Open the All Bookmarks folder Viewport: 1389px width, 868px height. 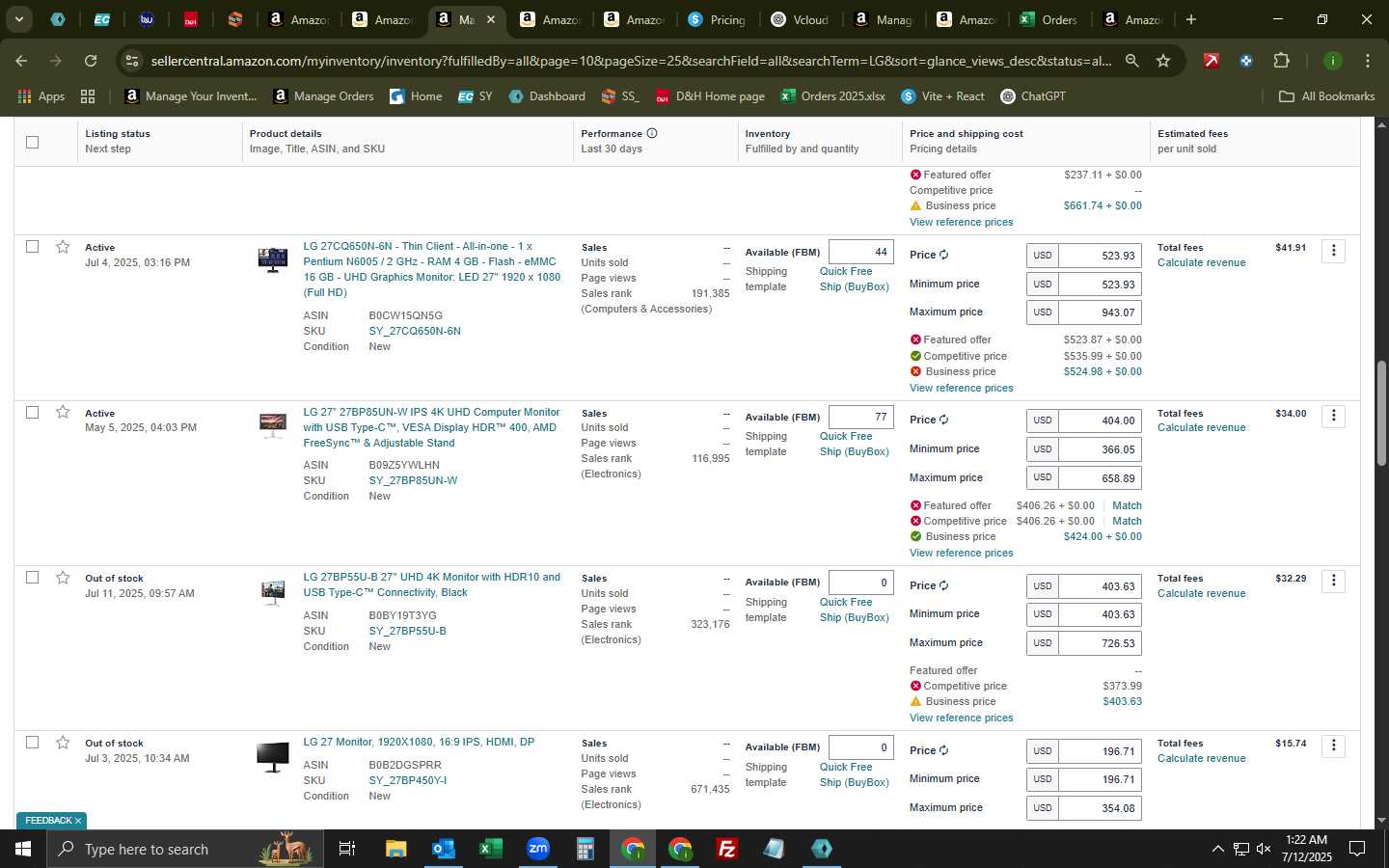pos(1326,96)
